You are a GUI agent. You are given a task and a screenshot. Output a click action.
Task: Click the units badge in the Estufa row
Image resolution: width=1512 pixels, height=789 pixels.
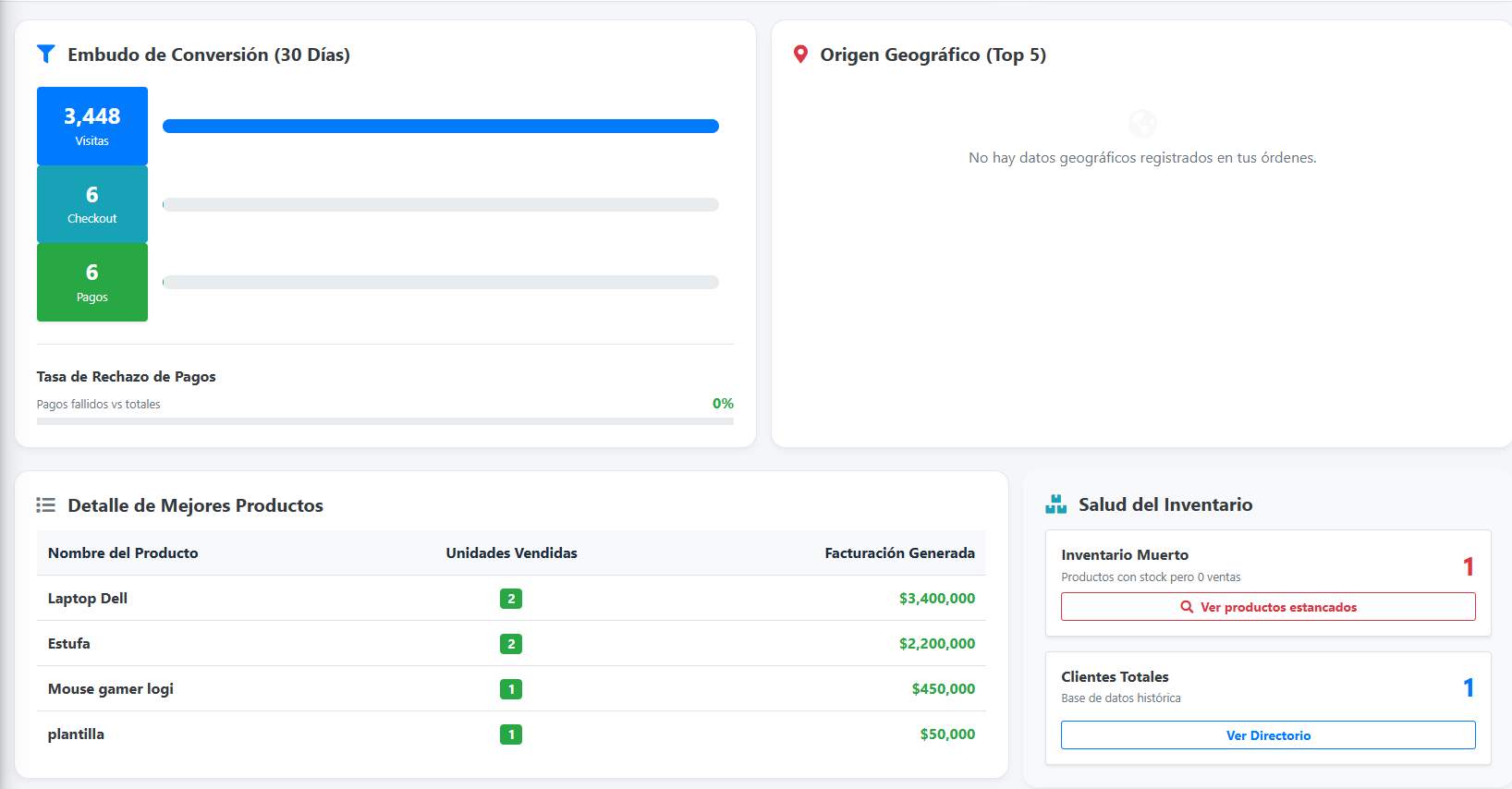pyautogui.click(x=511, y=644)
